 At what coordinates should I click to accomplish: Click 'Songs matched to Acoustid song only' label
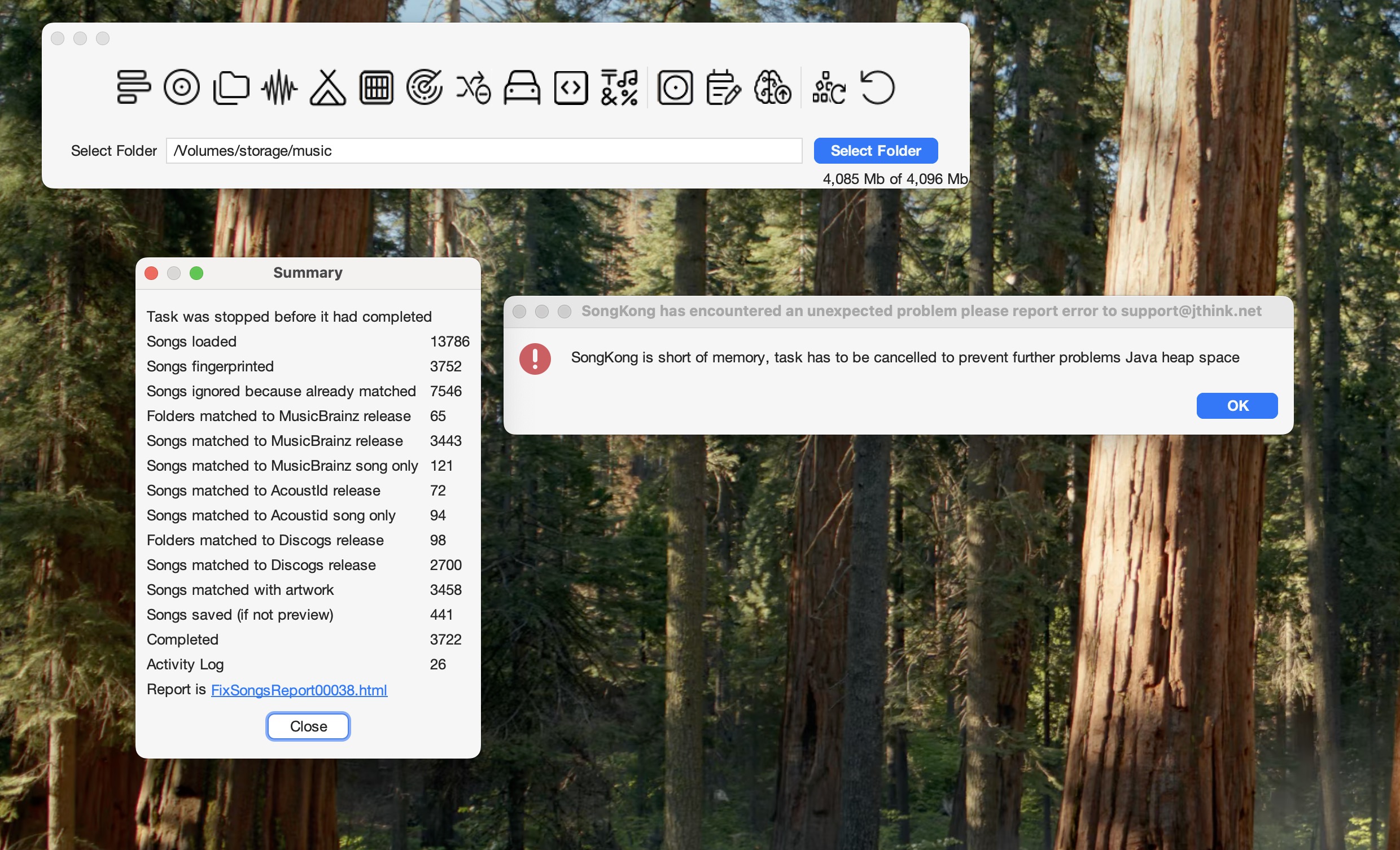click(x=271, y=515)
